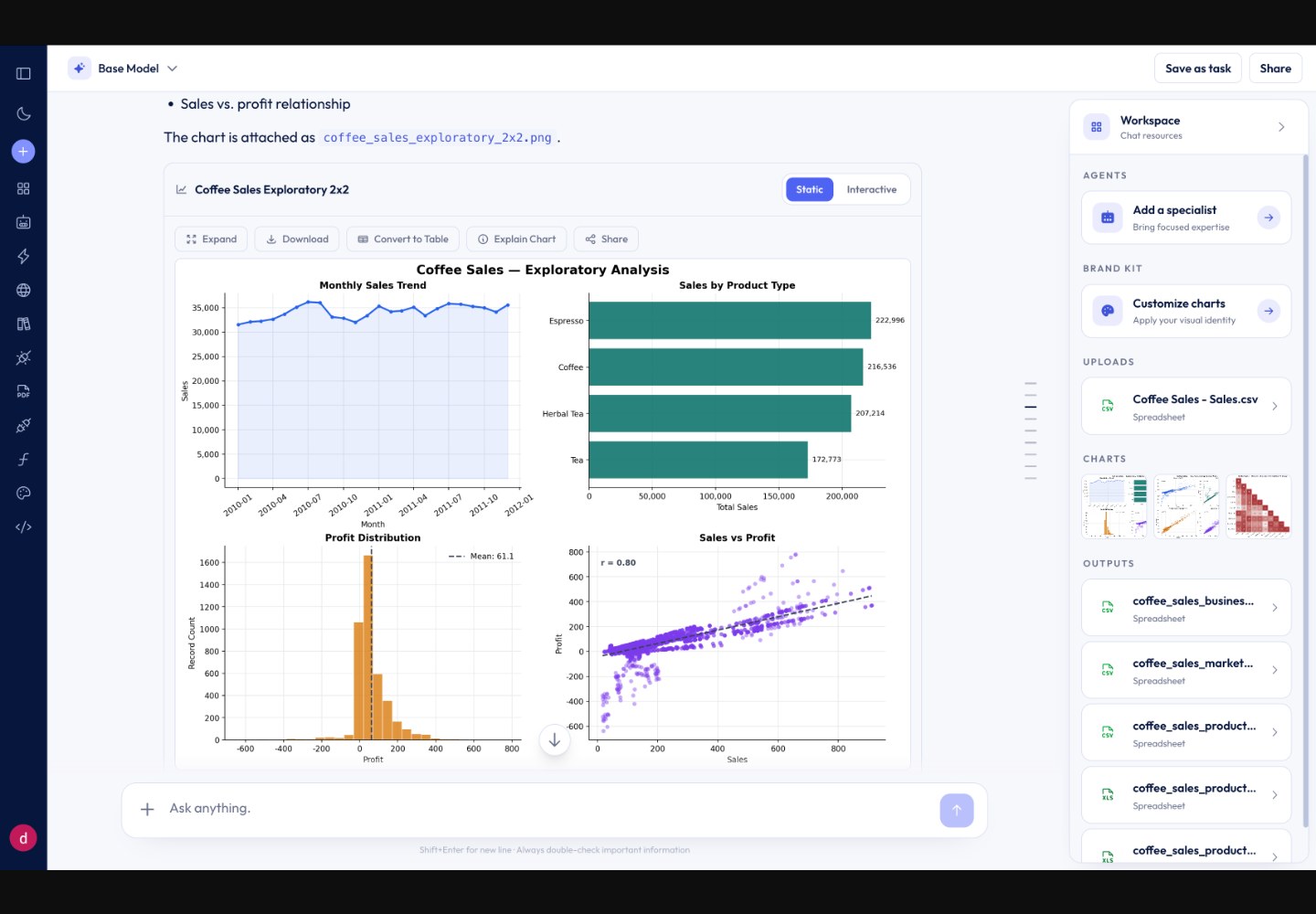Click the coffee_sales_busines... file name

tap(1193, 601)
